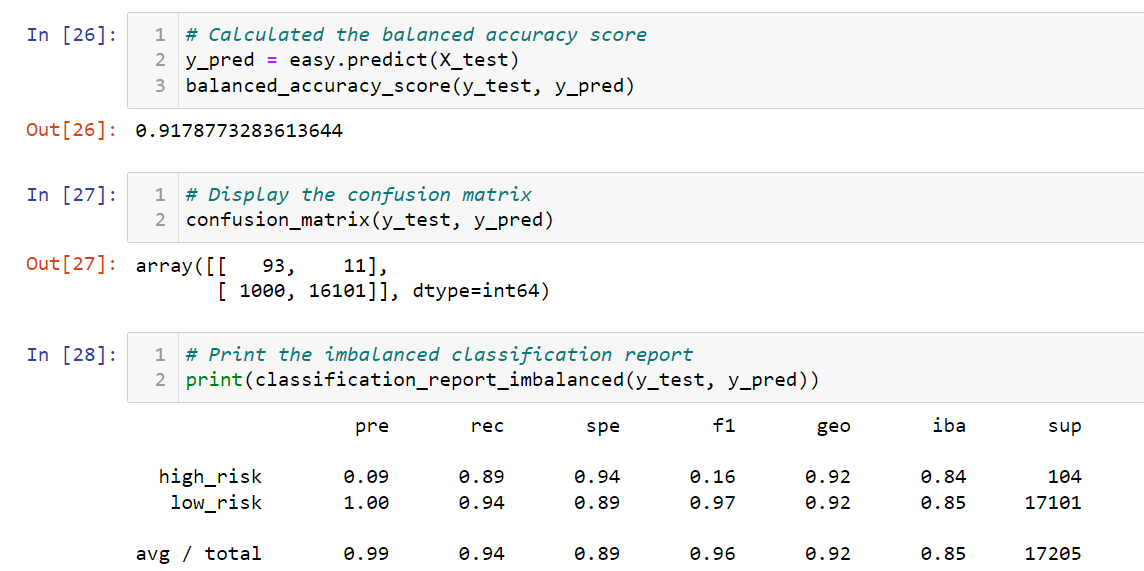This screenshot has width=1144, height=571.
Task: Select the In [26] code cell prompt
Action: point(71,34)
